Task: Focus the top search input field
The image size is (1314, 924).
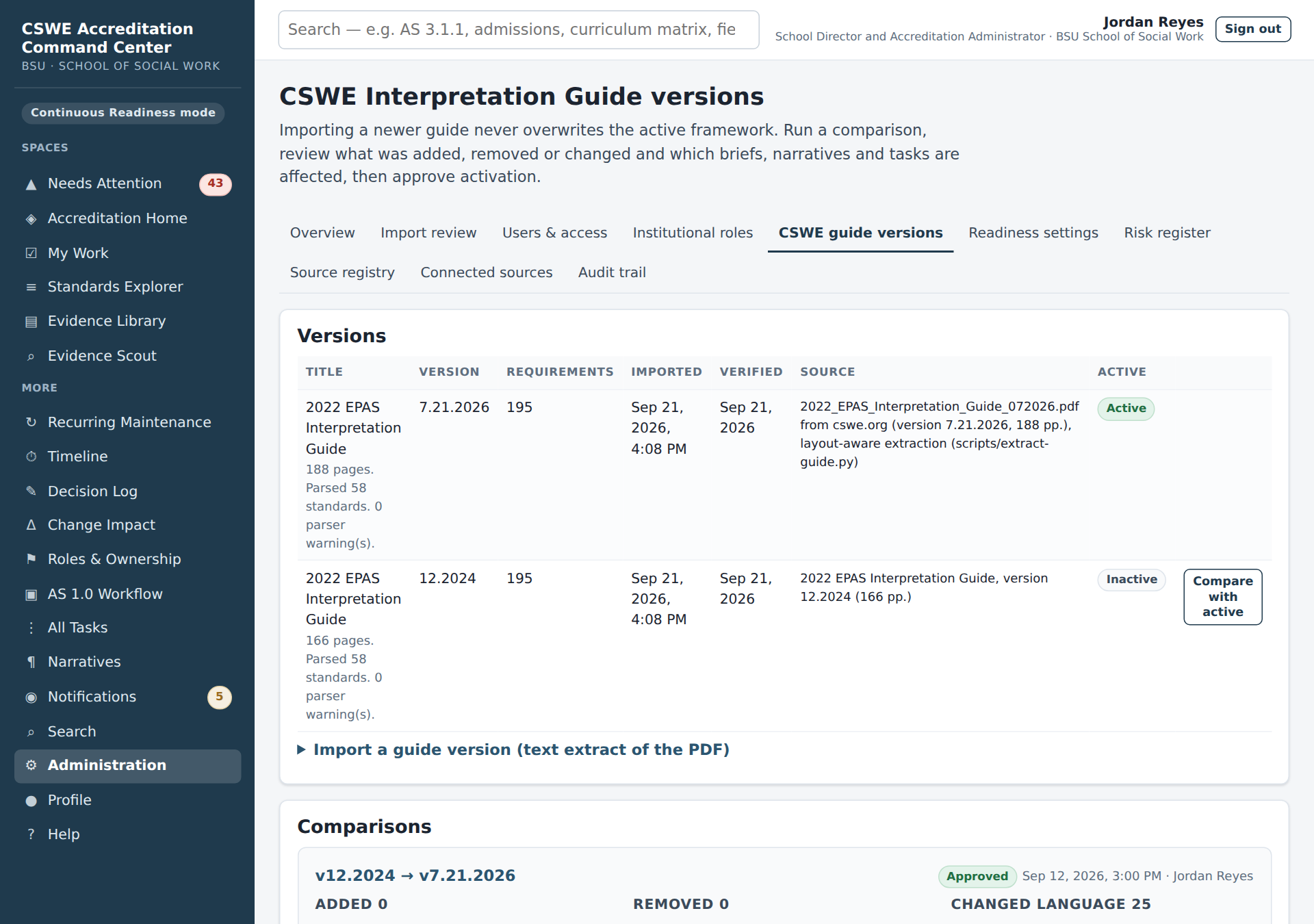Action: [518, 29]
